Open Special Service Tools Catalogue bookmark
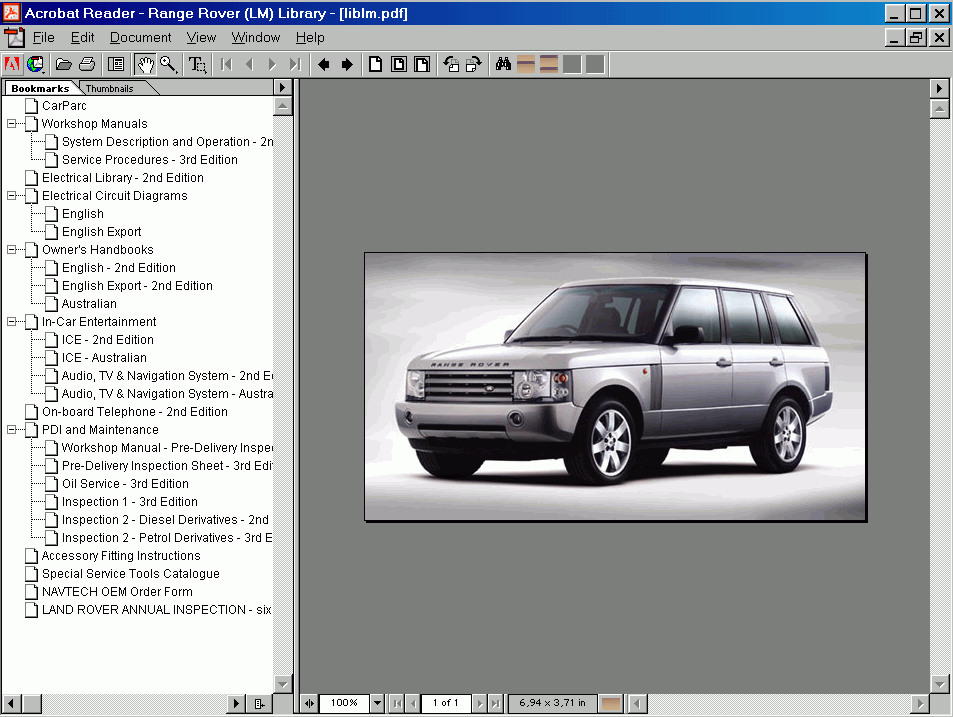The image size is (953, 717). [x=131, y=574]
